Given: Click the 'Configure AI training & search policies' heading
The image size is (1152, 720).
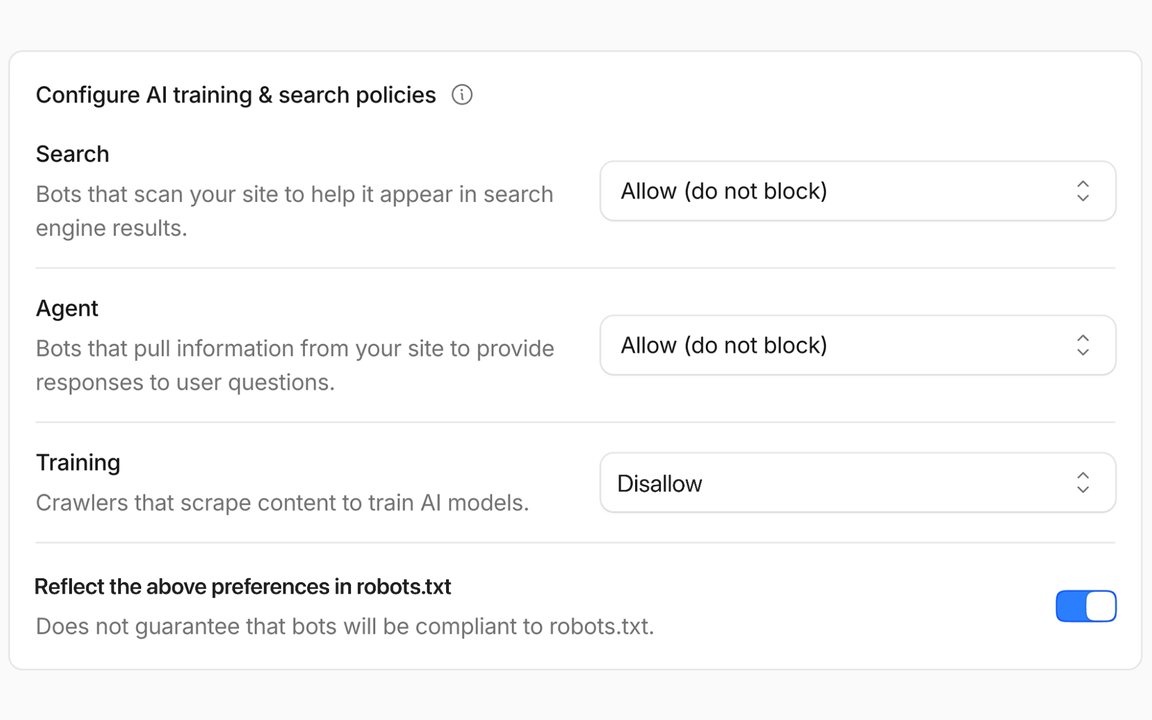Looking at the screenshot, I should coord(236,95).
